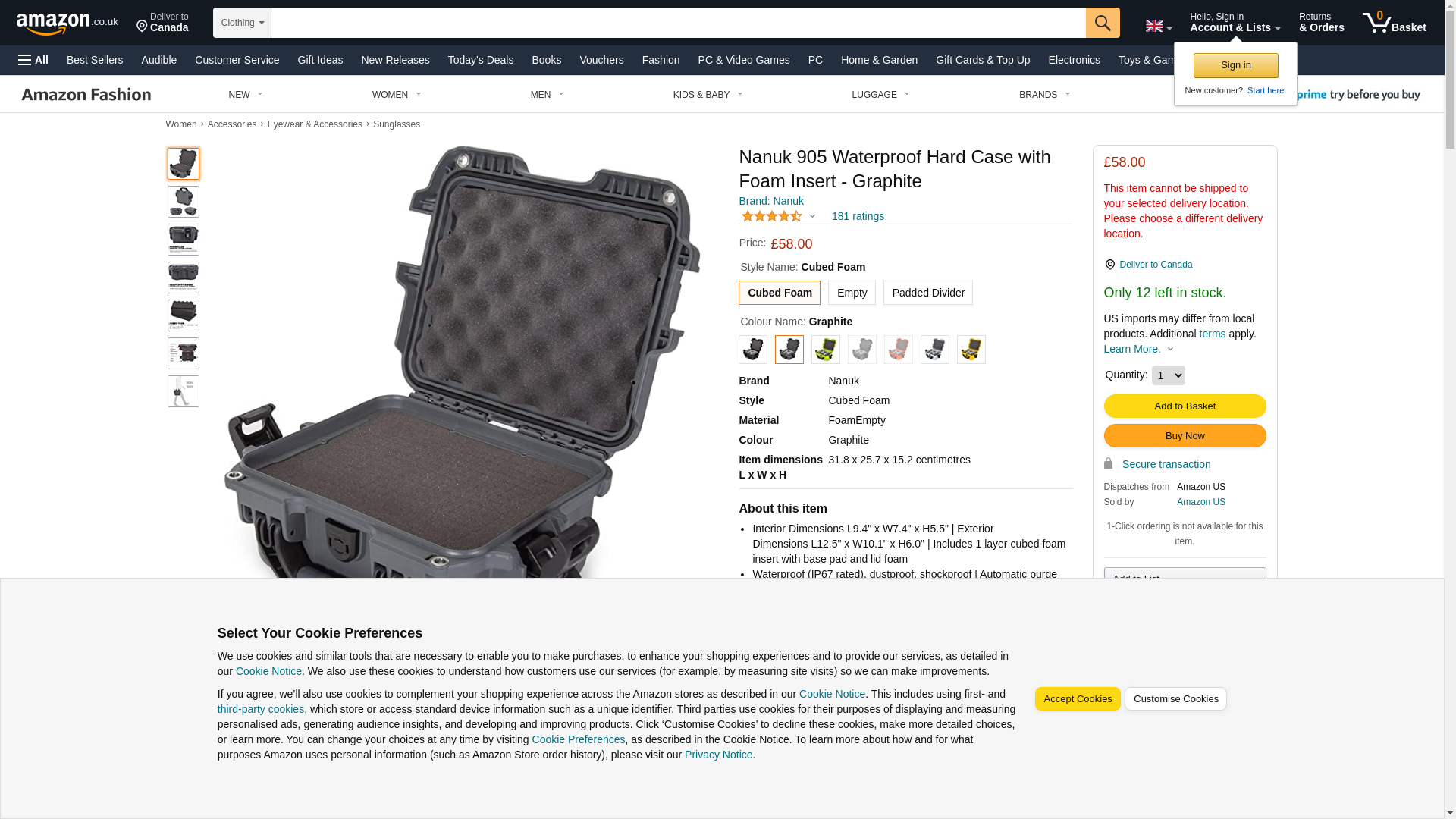Choose the lime green colour swatch
Image resolution: width=1456 pixels, height=819 pixels.
825,350
